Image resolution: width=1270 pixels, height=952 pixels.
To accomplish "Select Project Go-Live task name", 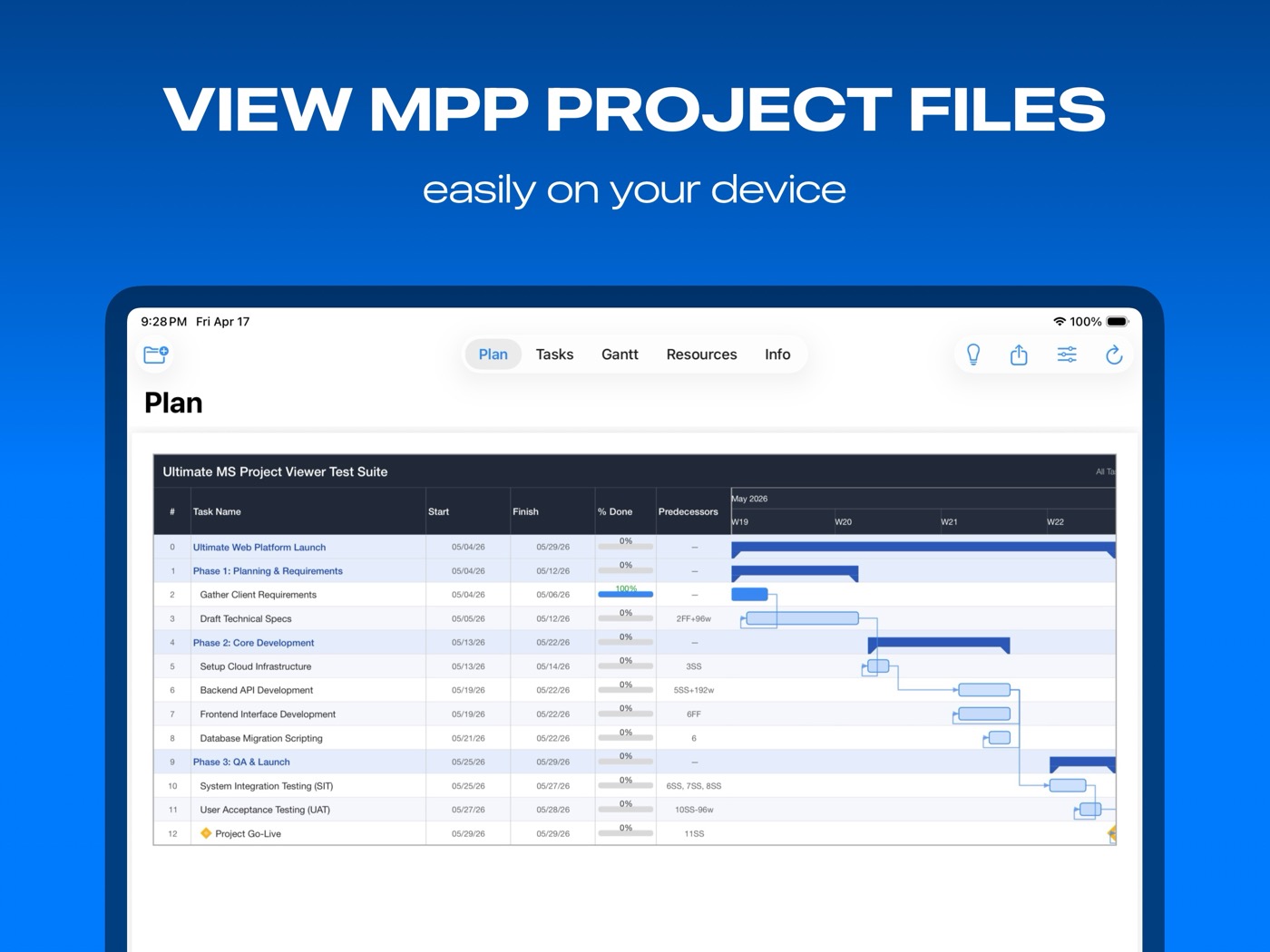I will click(248, 834).
